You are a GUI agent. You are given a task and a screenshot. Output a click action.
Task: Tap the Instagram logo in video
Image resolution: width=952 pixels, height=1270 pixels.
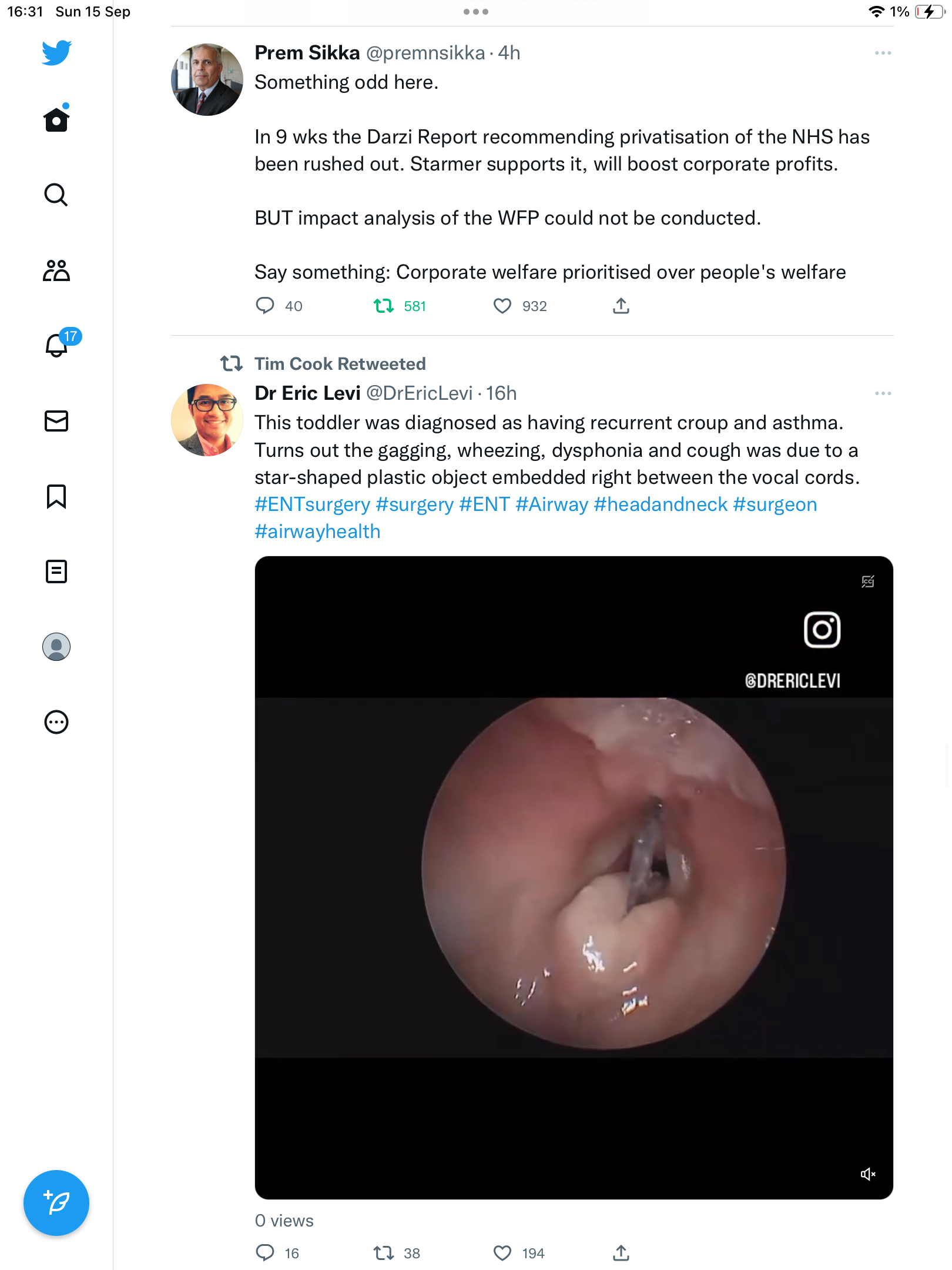tap(822, 630)
